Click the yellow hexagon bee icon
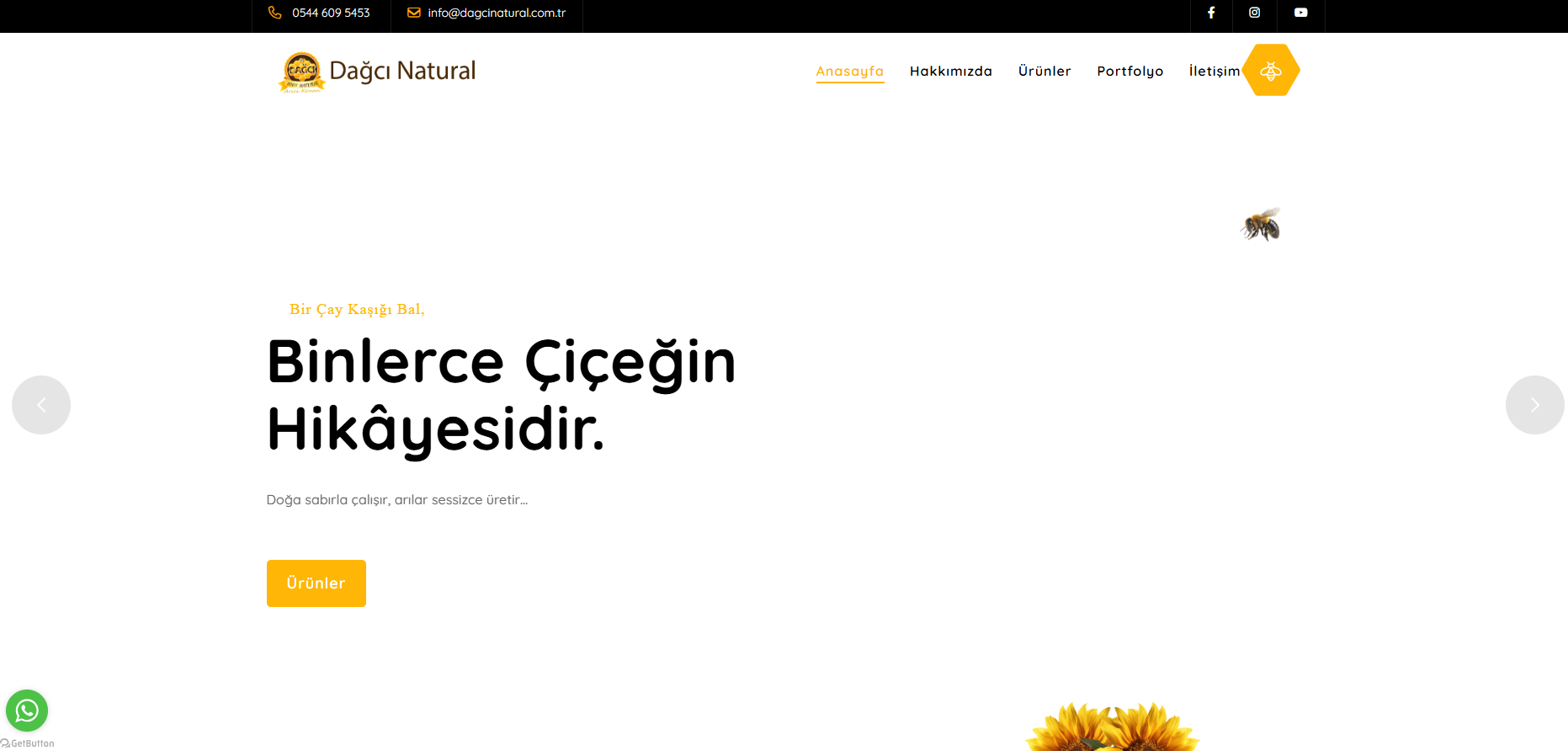 click(x=1271, y=70)
